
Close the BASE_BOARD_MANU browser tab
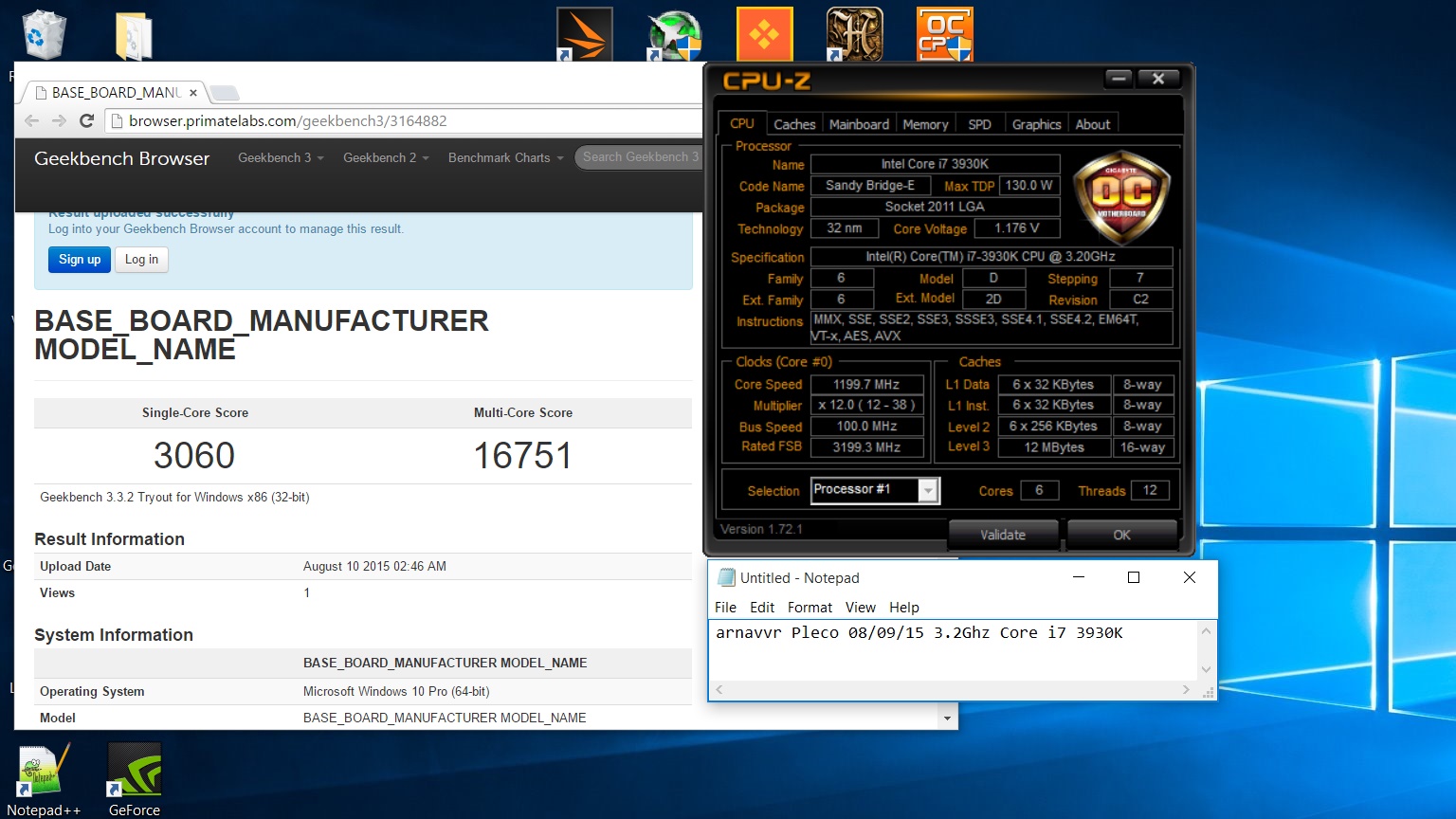(x=193, y=93)
